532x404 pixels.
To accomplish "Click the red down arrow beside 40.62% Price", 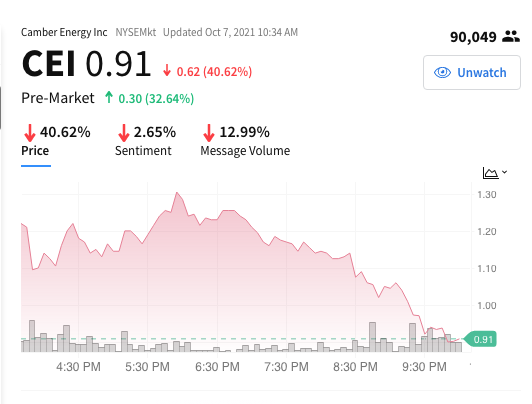I will [30, 133].
